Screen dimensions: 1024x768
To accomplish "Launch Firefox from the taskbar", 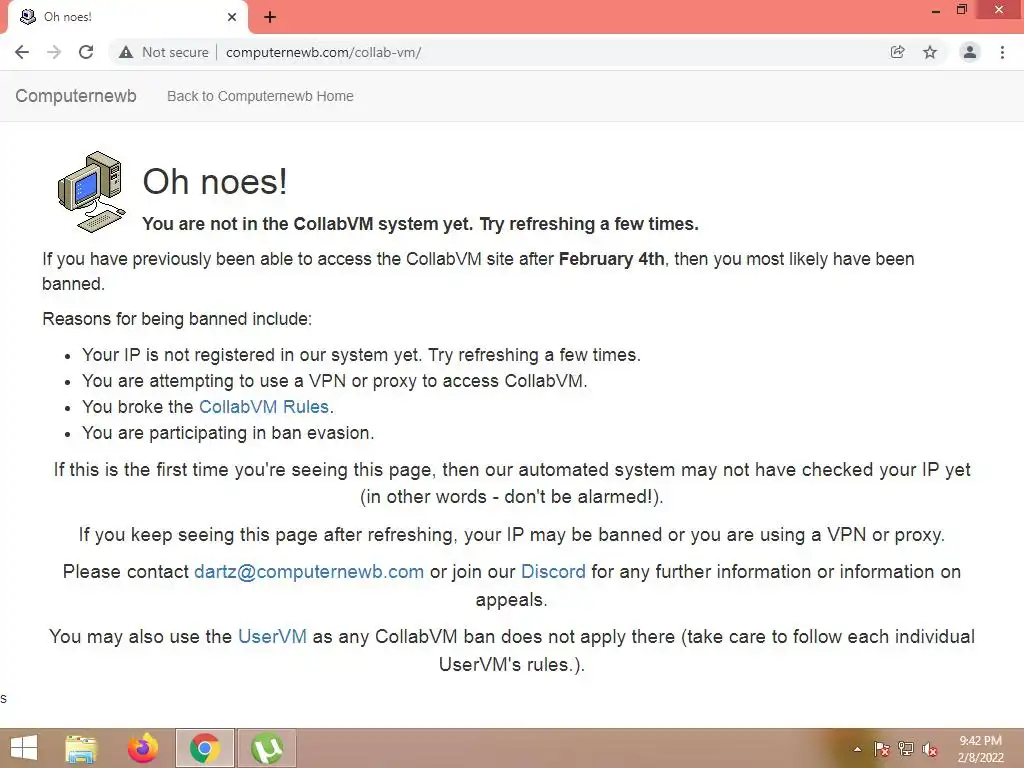I will click(x=143, y=748).
